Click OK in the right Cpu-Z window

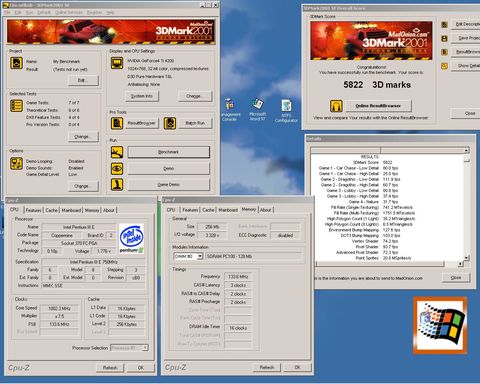[x=297, y=367]
